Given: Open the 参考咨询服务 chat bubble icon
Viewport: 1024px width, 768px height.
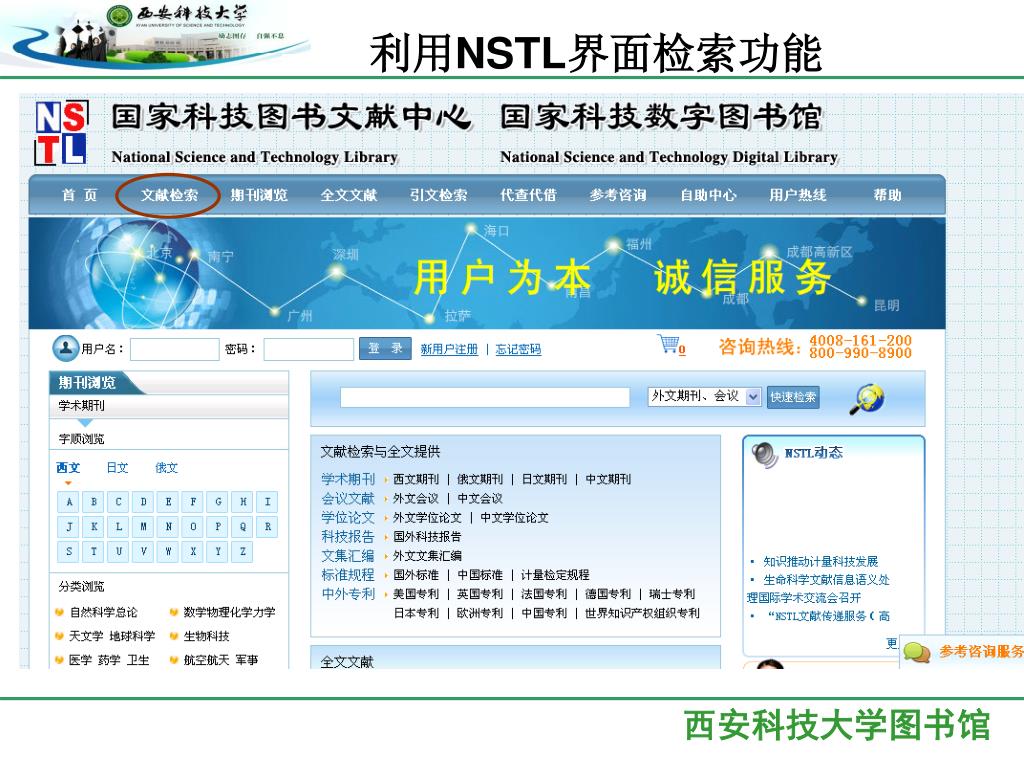Looking at the screenshot, I should point(917,652).
